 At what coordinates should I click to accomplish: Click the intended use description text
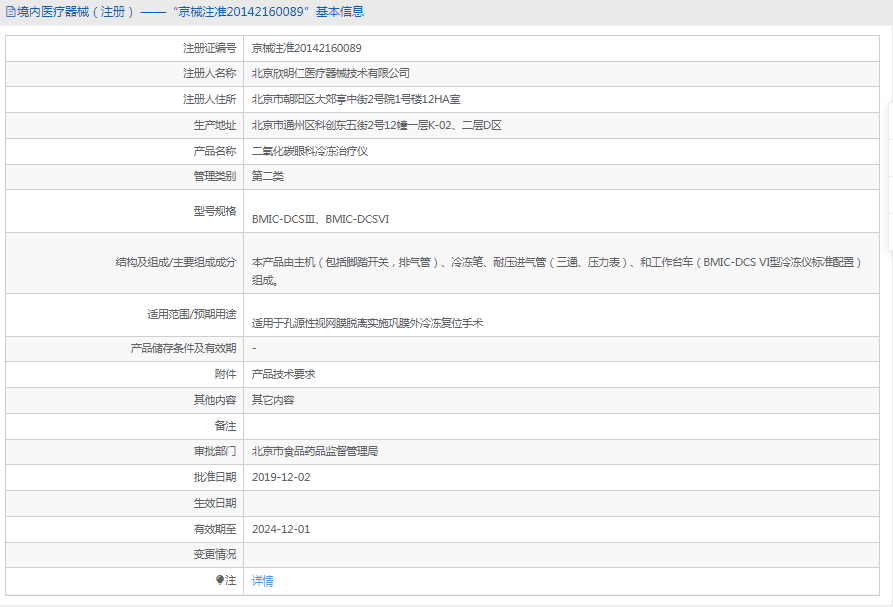pyautogui.click(x=367, y=323)
